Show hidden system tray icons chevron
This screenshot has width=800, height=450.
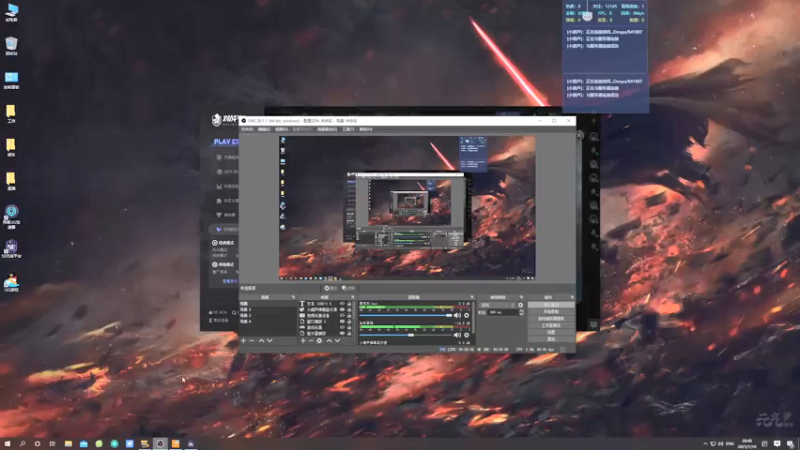point(706,444)
